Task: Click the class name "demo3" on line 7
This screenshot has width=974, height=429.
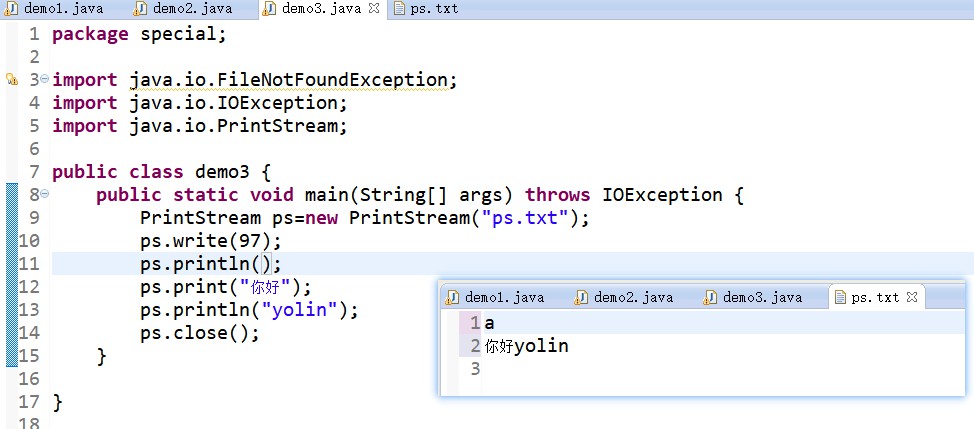Action: (x=222, y=172)
